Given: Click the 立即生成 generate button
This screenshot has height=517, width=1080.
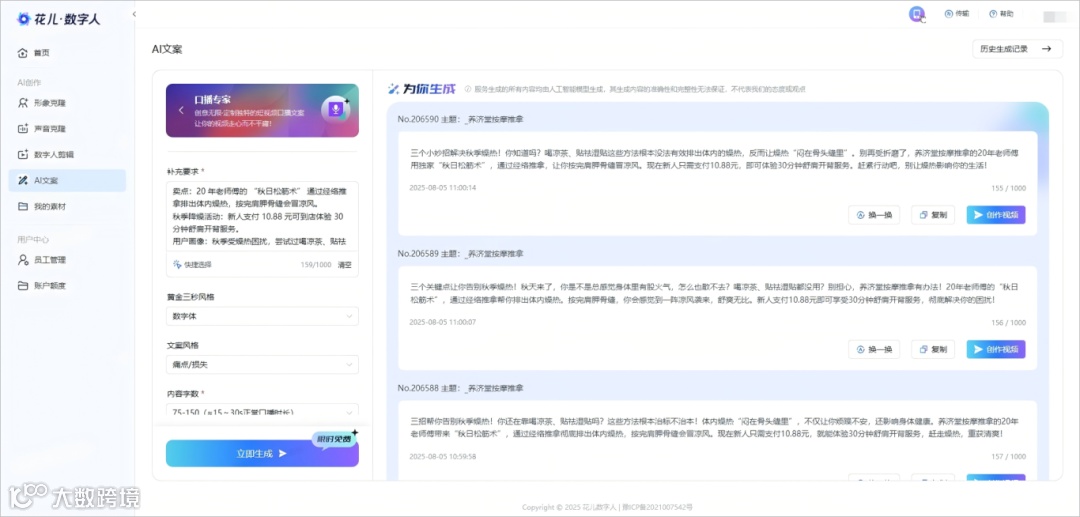Looking at the screenshot, I should point(262,454).
